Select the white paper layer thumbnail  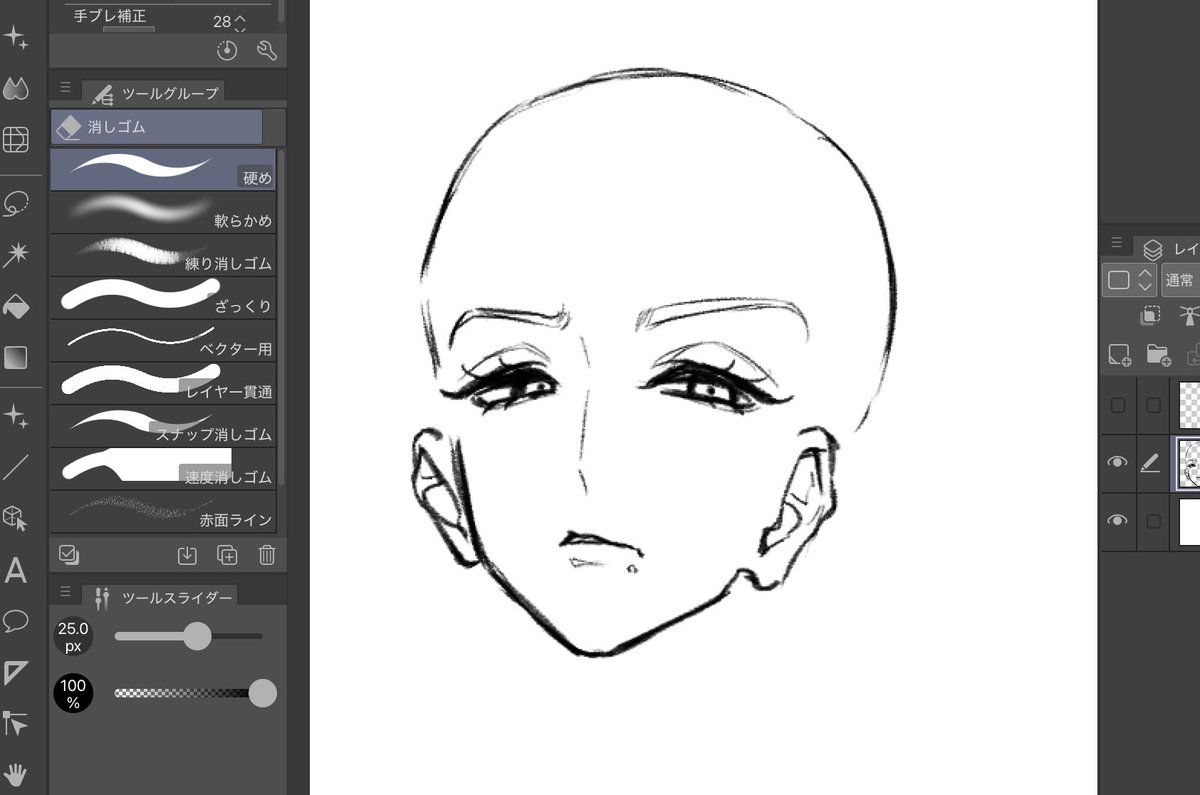[1188, 521]
